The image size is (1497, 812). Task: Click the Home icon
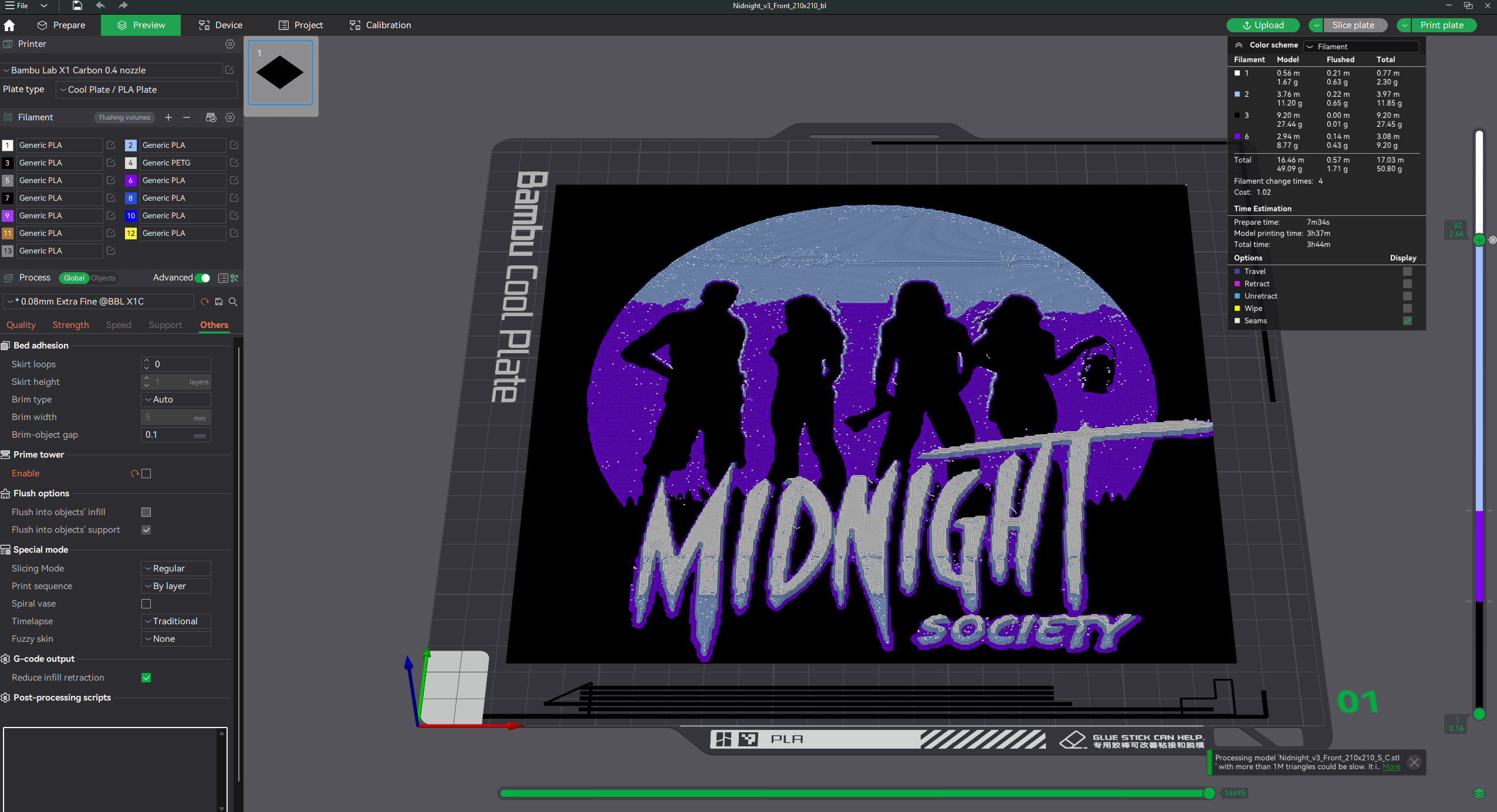coord(9,25)
